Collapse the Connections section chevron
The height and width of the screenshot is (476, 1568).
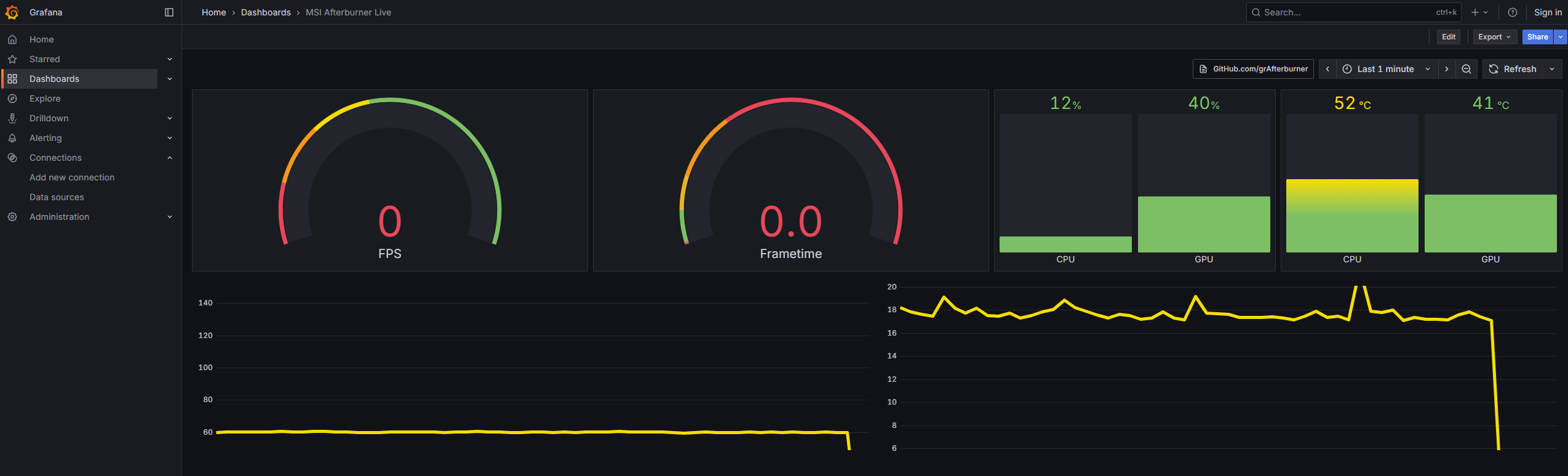point(170,158)
